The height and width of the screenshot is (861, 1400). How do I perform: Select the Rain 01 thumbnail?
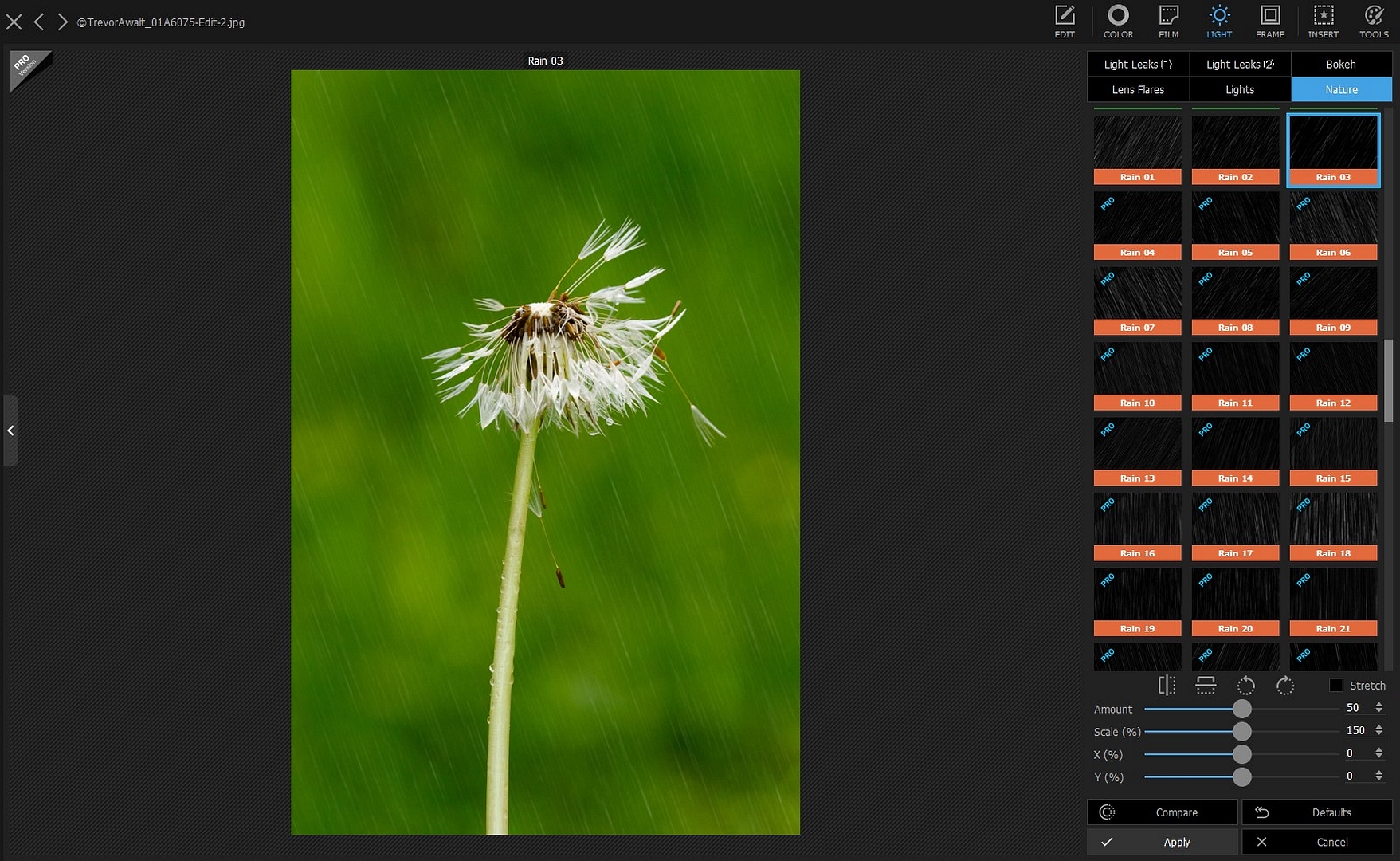click(1137, 150)
